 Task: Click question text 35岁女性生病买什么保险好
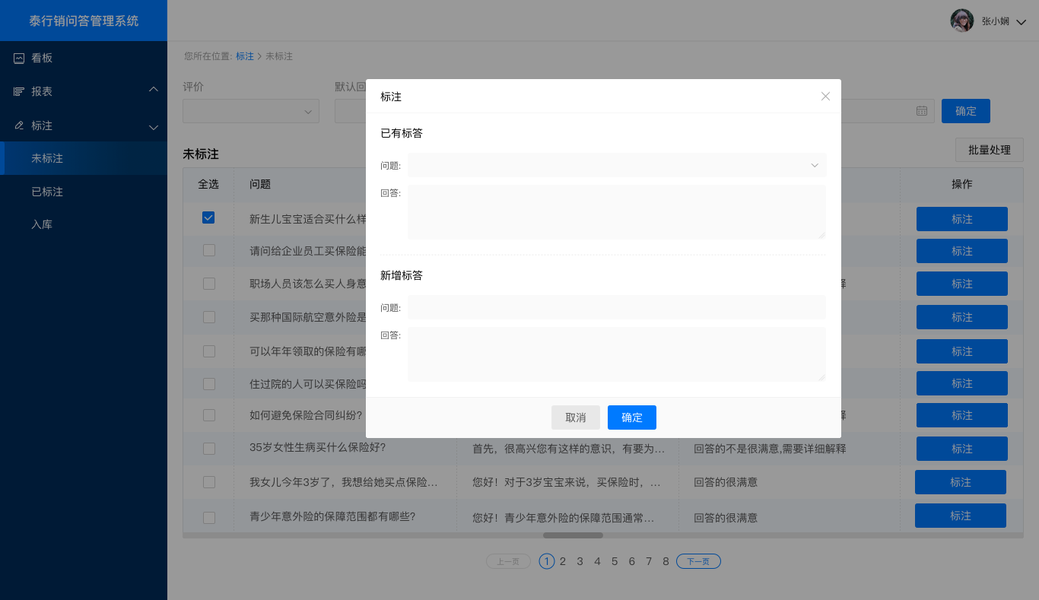(x=317, y=448)
